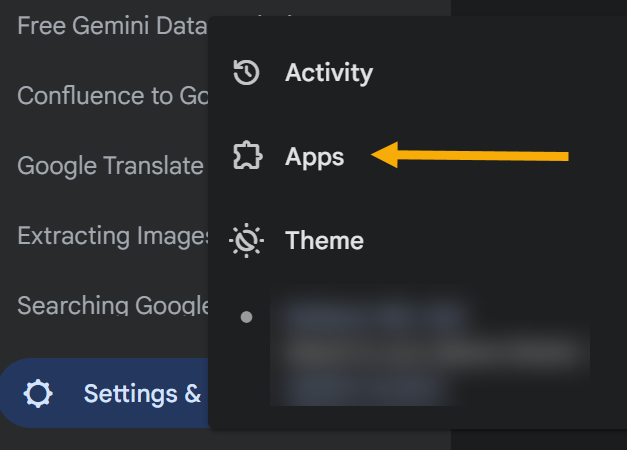
Task: Click the Activity history clock icon
Action: [x=246, y=73]
